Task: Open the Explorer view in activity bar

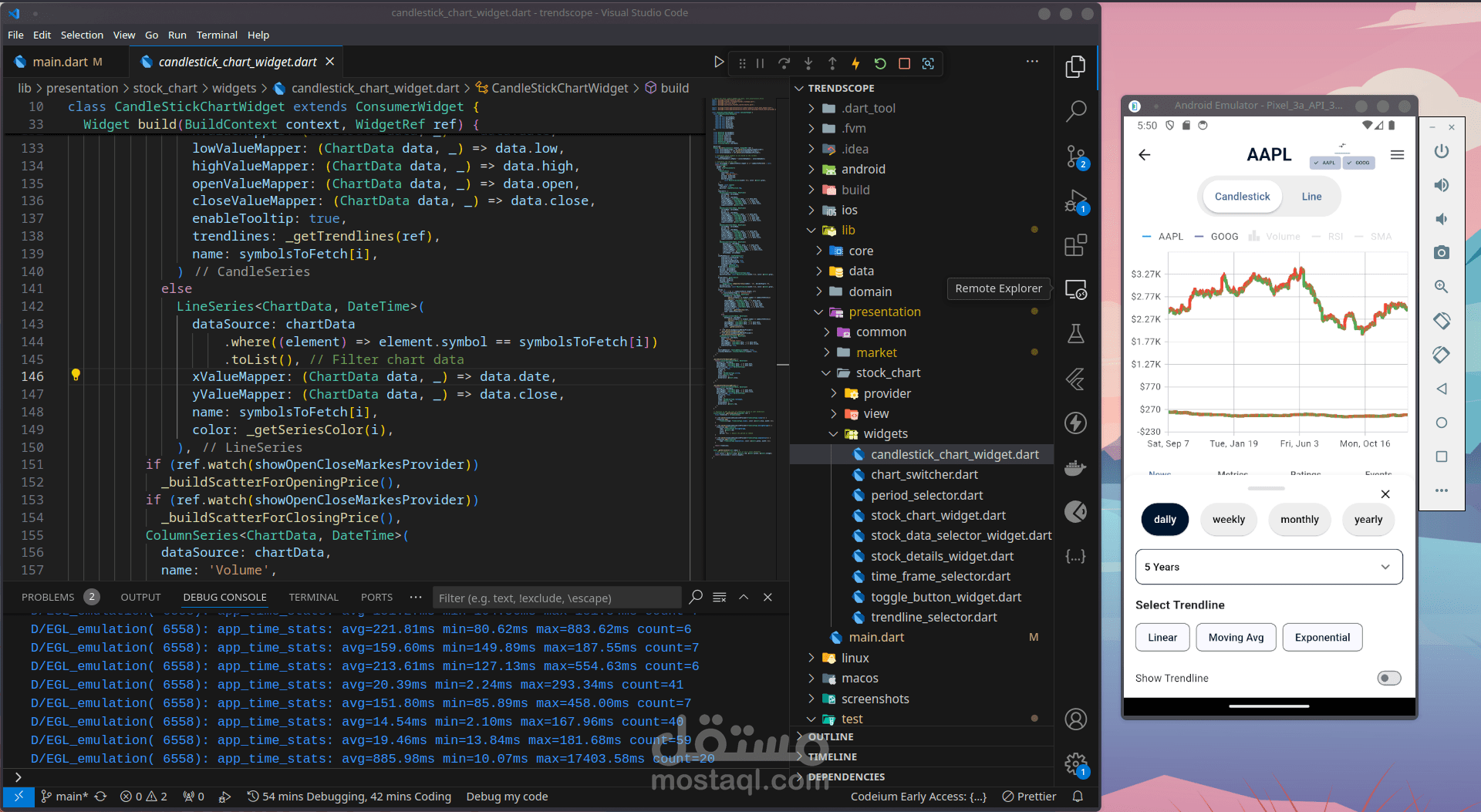Action: (x=1075, y=67)
